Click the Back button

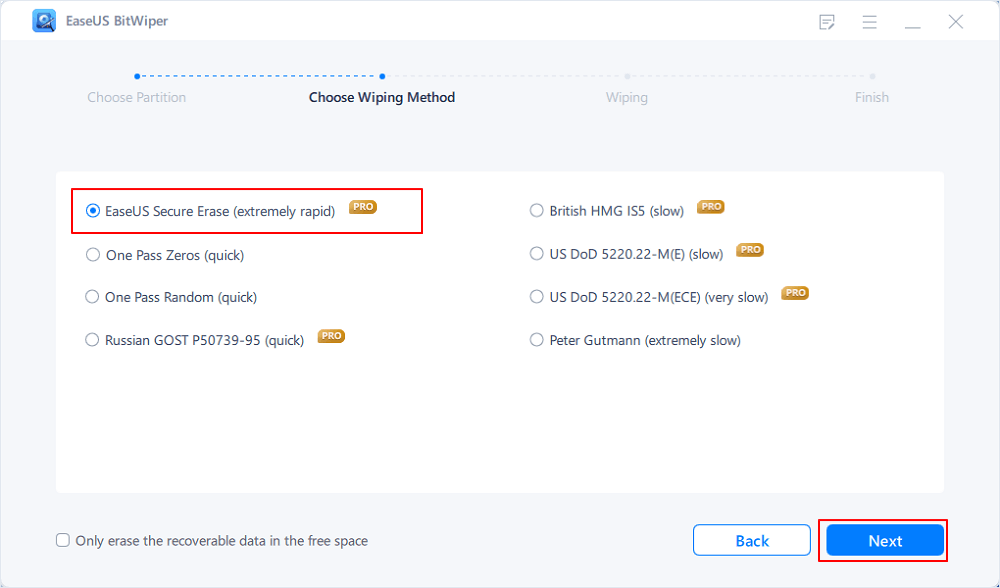[x=751, y=540]
